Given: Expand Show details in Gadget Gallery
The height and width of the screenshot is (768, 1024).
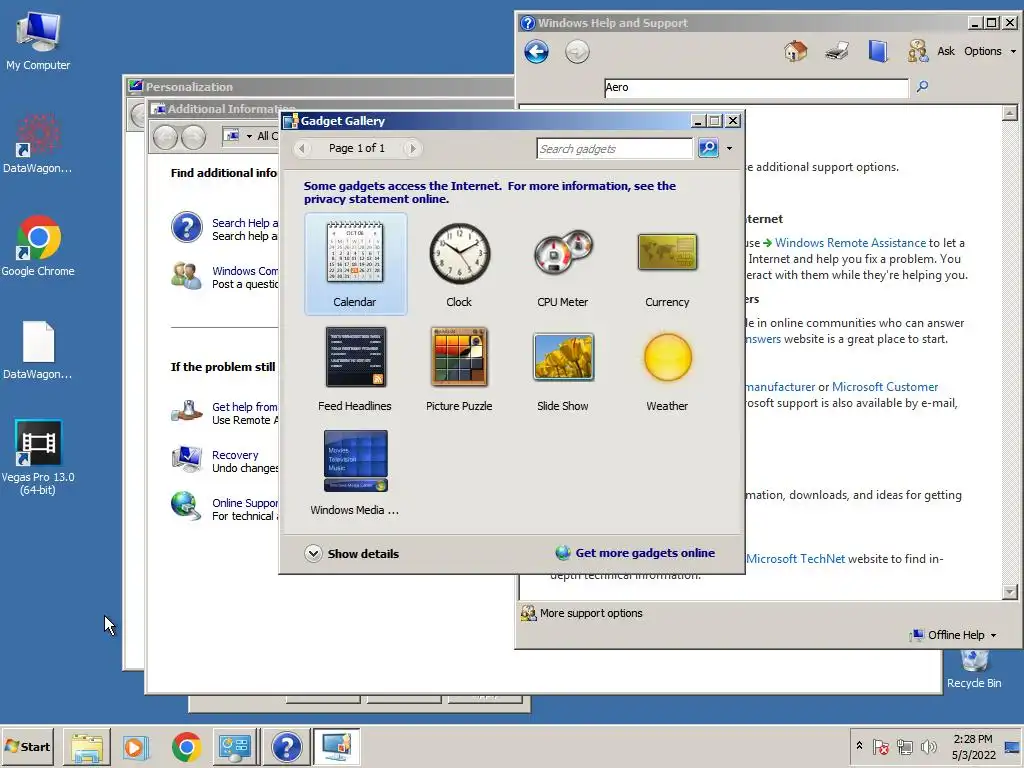Looking at the screenshot, I should point(351,553).
